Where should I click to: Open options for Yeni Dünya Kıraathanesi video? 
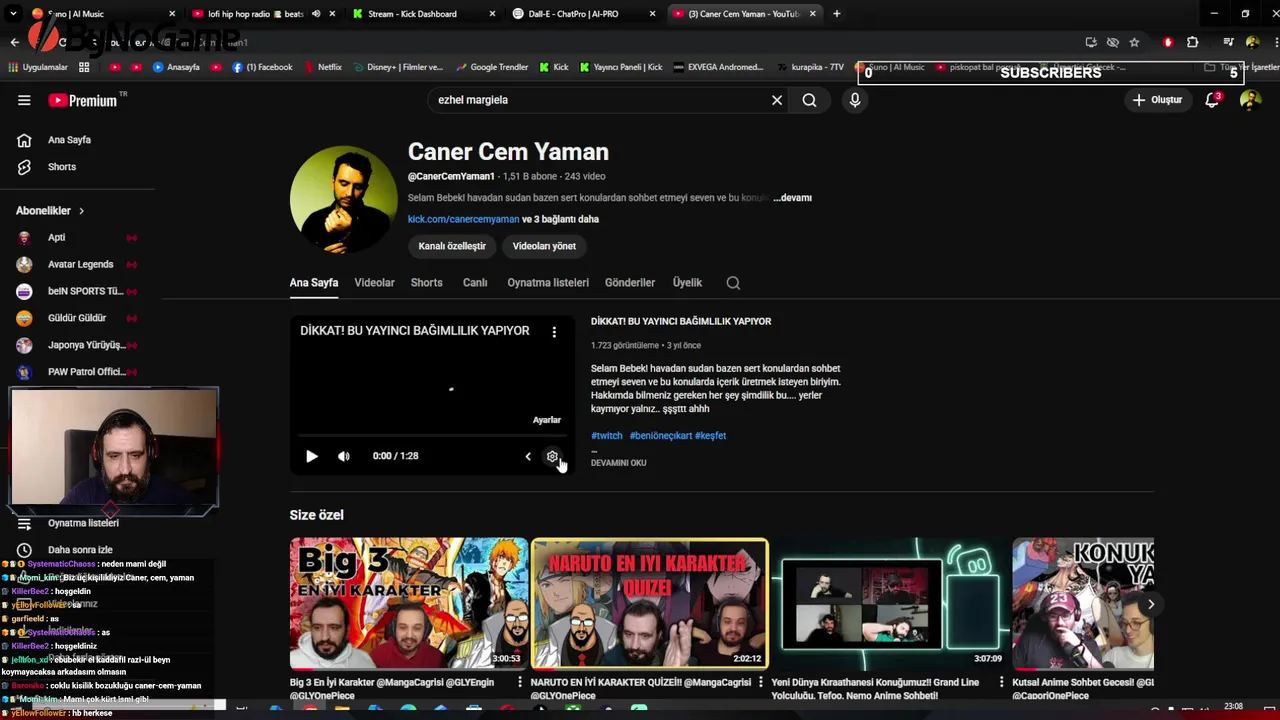click(x=1001, y=682)
